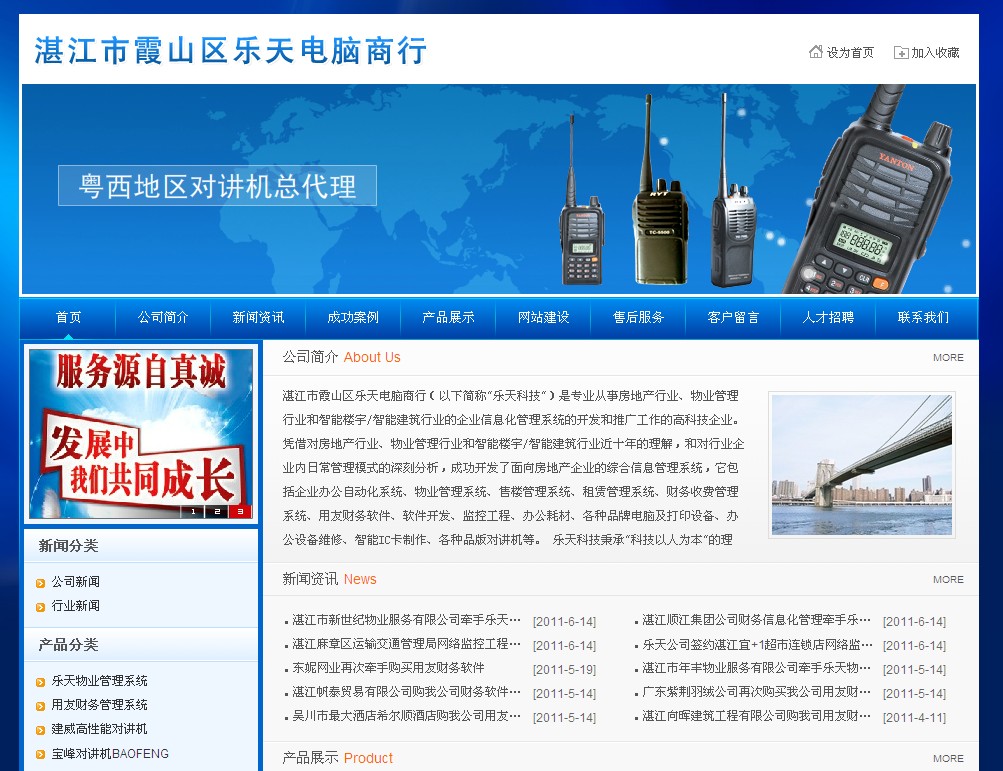Open news link 东妮网业再次牵手购买用友财务软件
Screen dimensions: 1003x771
(388, 669)
